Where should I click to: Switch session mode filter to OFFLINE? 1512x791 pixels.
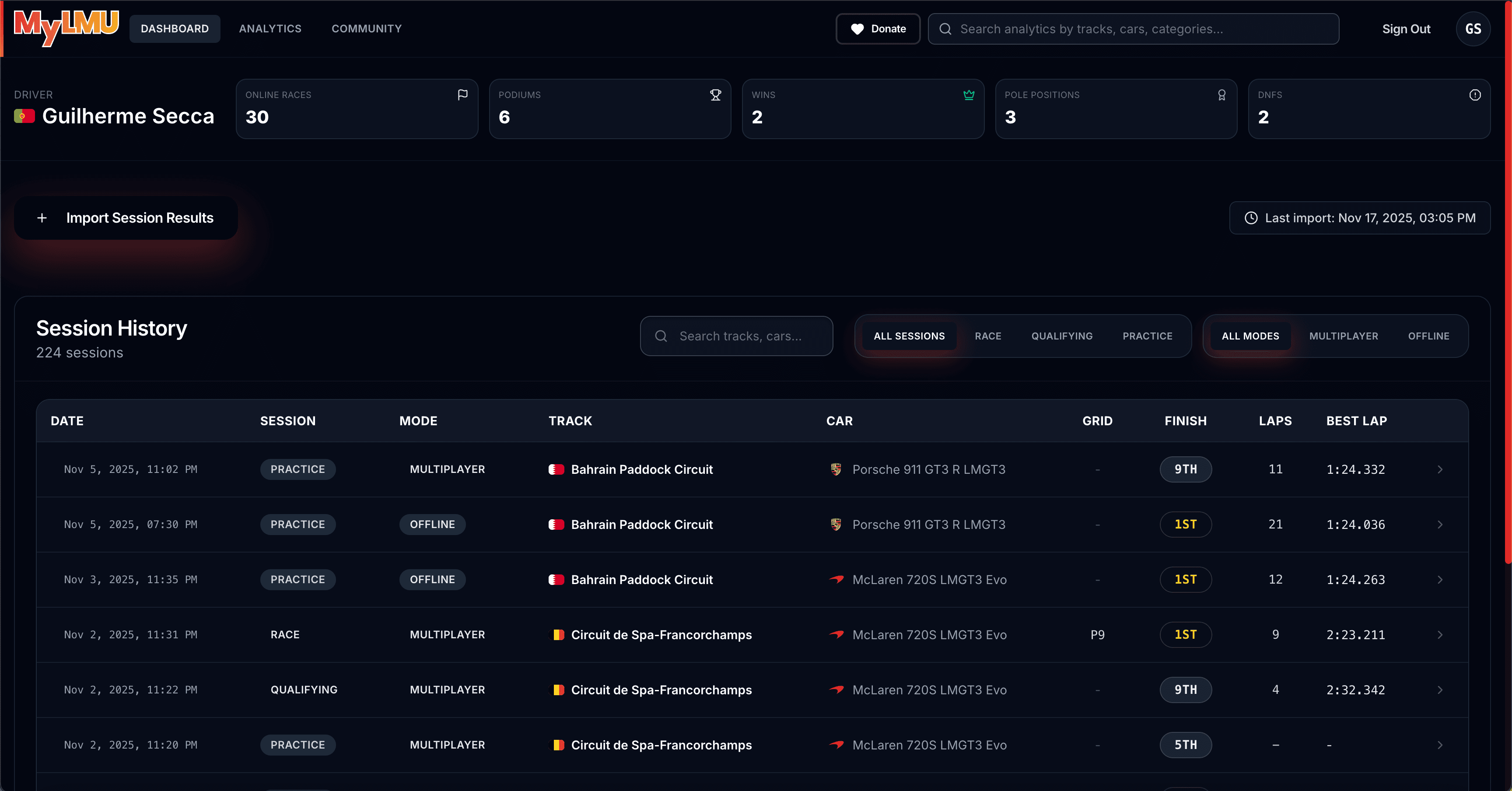tap(1428, 336)
